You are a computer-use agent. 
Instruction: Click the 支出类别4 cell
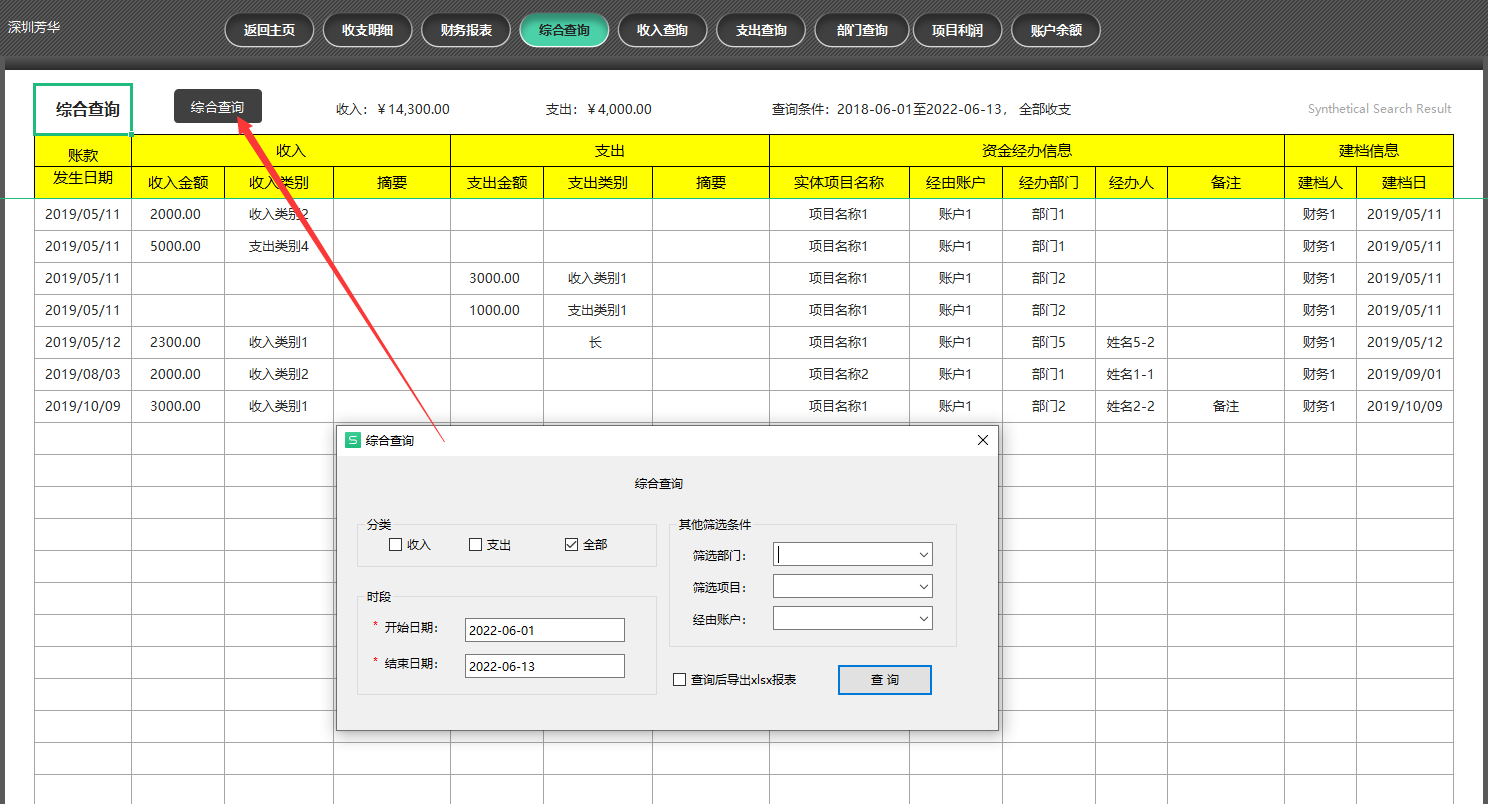tap(279, 246)
